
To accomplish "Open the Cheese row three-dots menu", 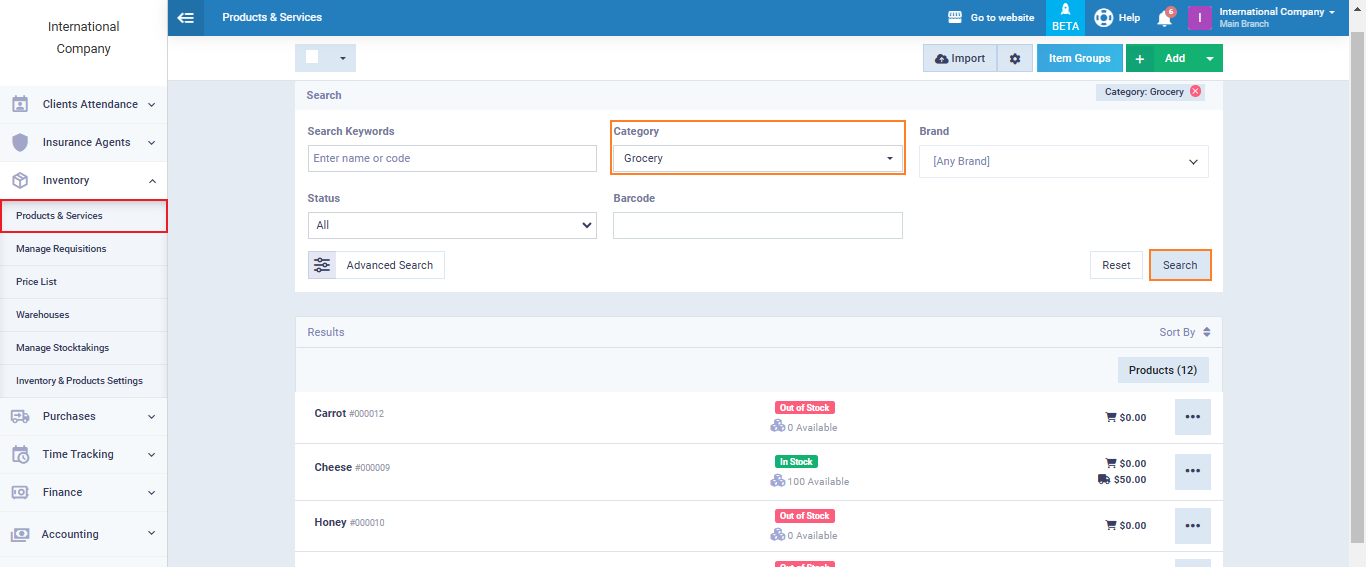I will point(1192,471).
